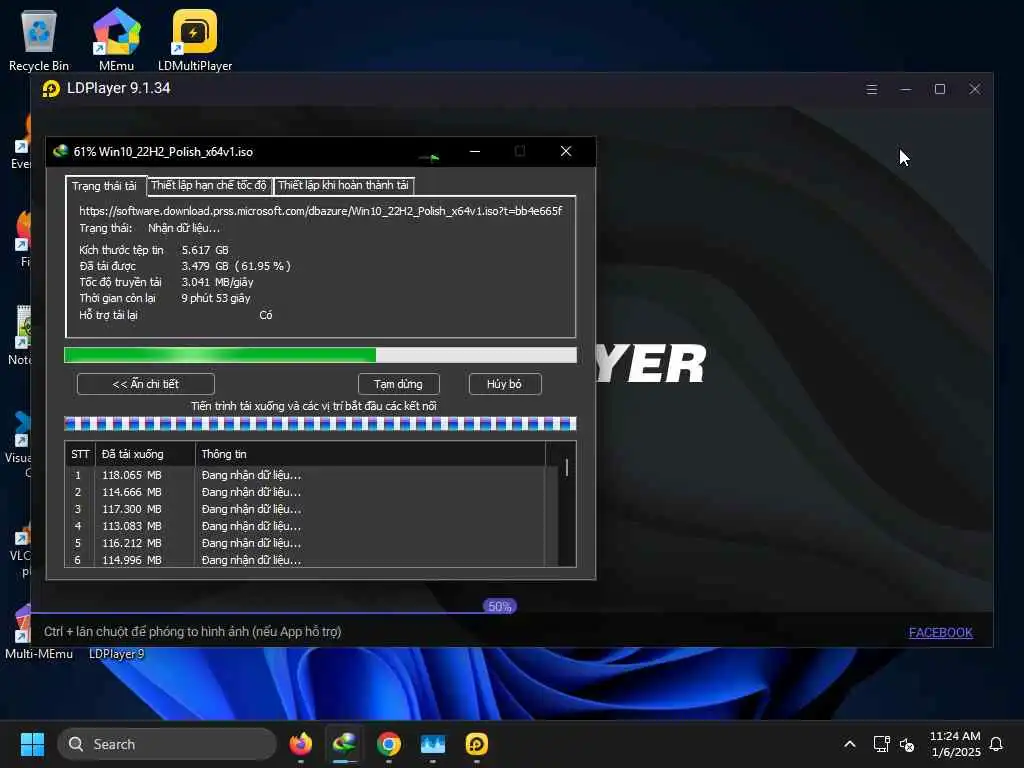Open the LDPlayer9 desktop shortcut

[x=116, y=653]
